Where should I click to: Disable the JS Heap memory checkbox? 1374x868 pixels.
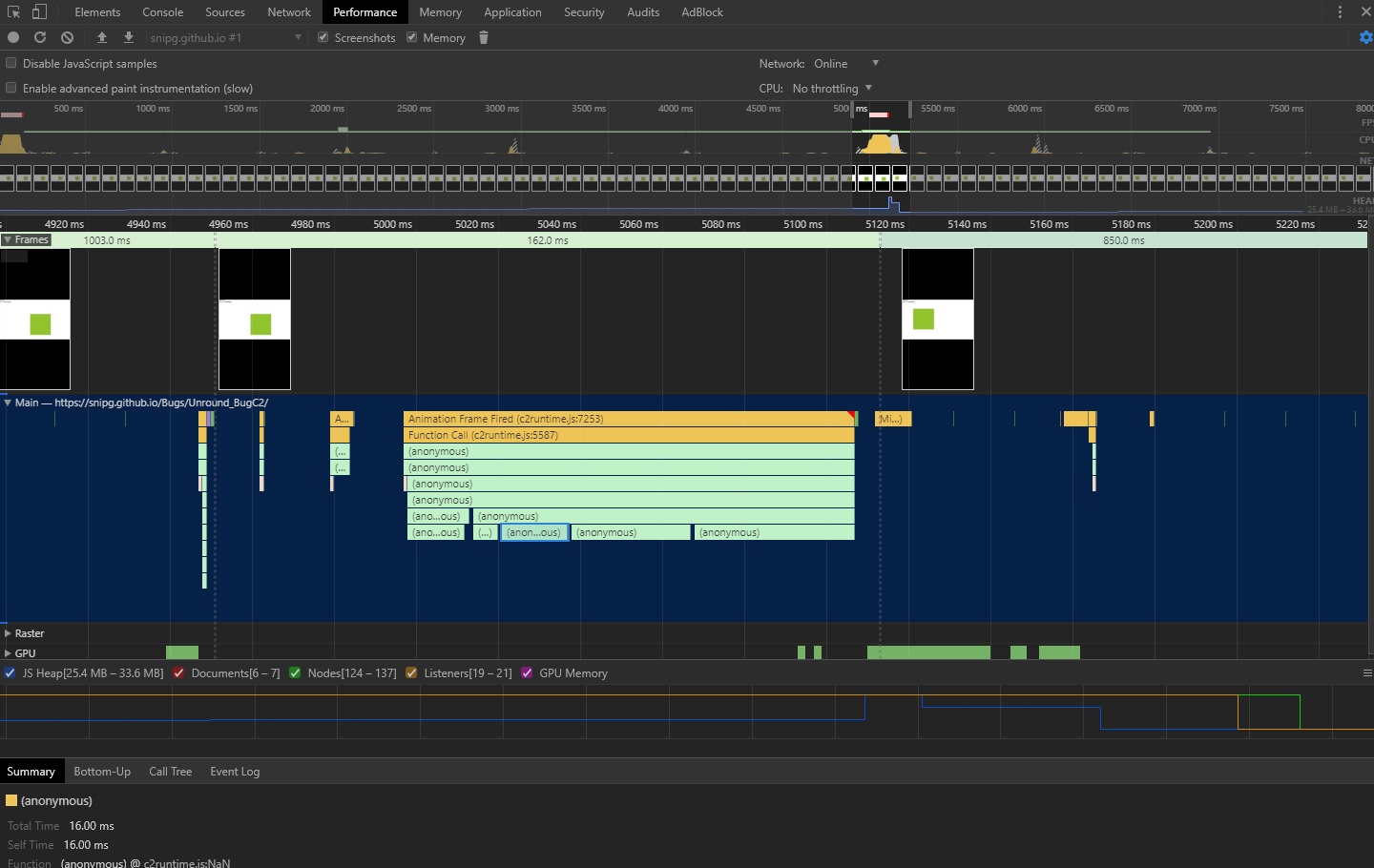(10, 673)
